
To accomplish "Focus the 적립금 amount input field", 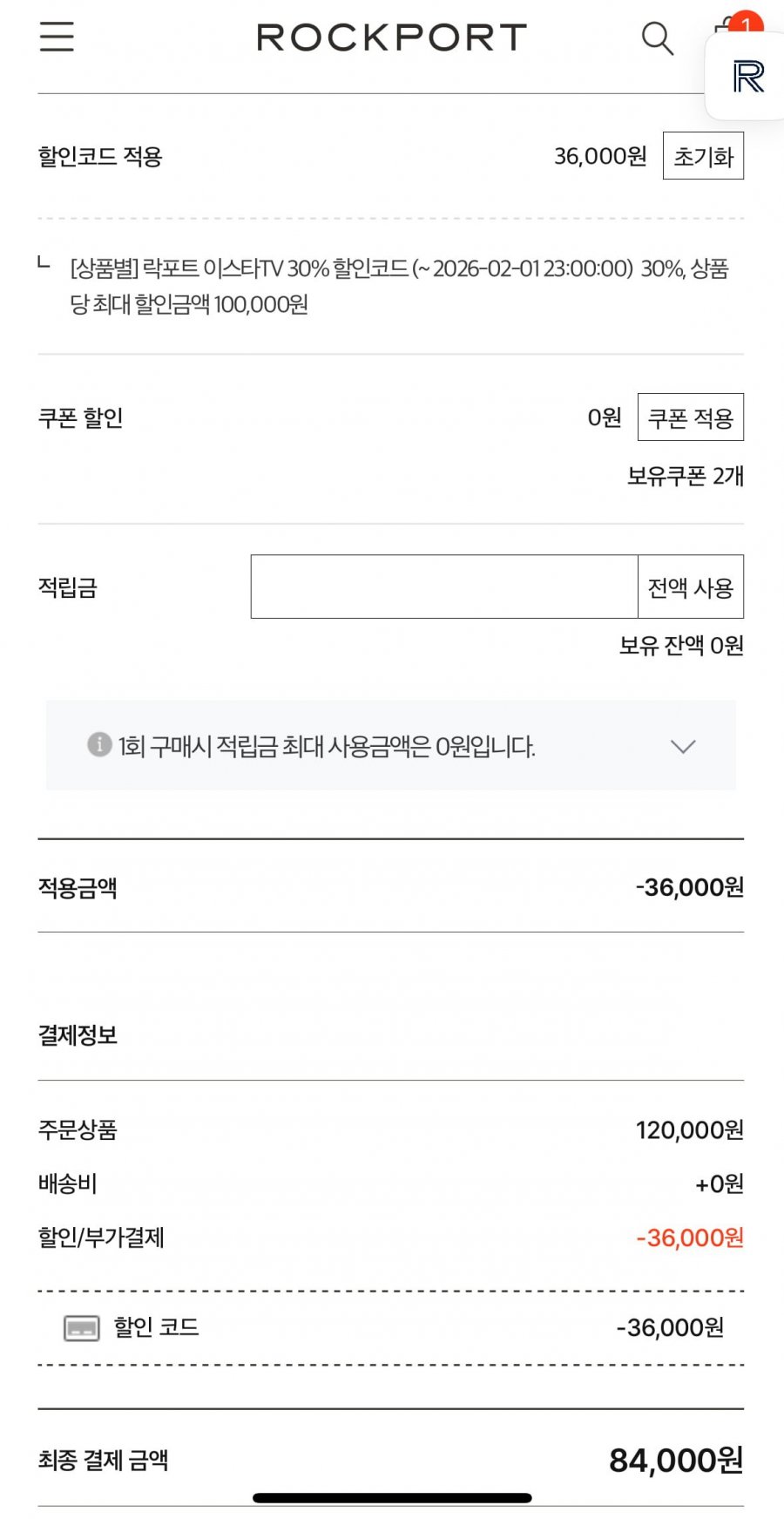I will click(x=444, y=587).
